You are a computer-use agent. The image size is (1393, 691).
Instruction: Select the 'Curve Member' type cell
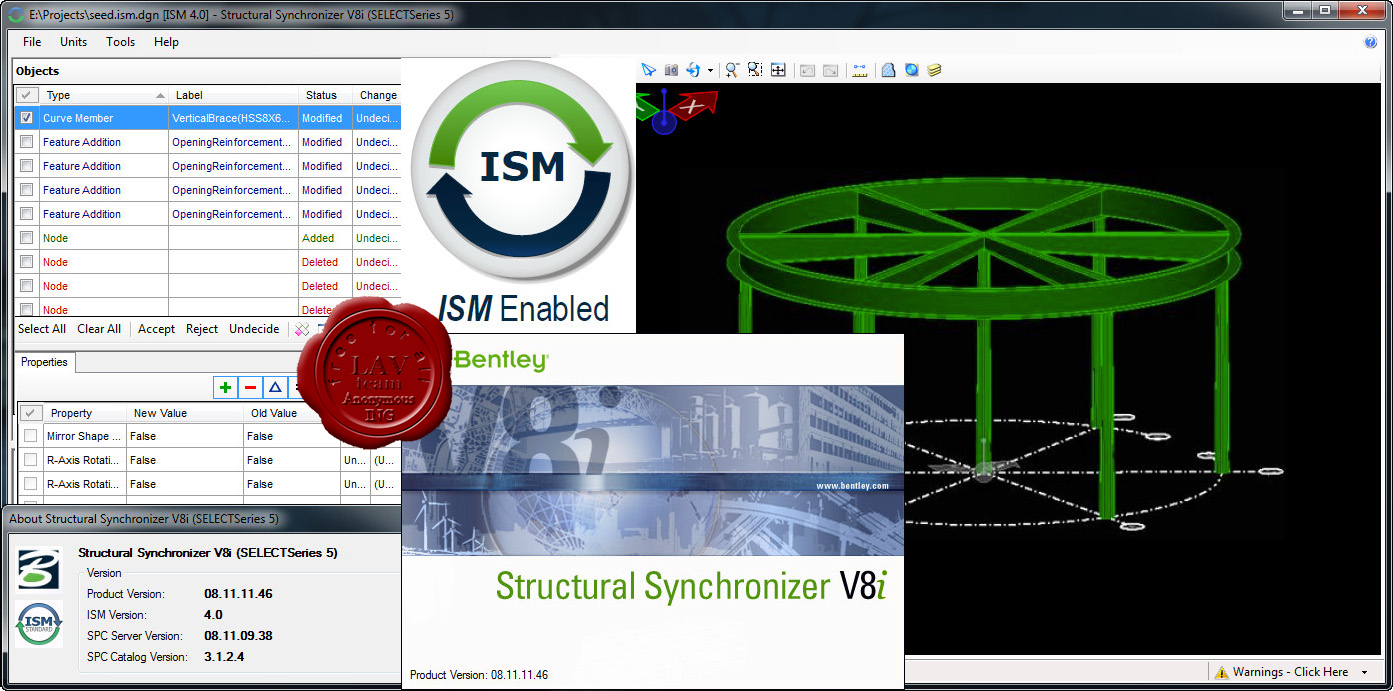(105, 118)
